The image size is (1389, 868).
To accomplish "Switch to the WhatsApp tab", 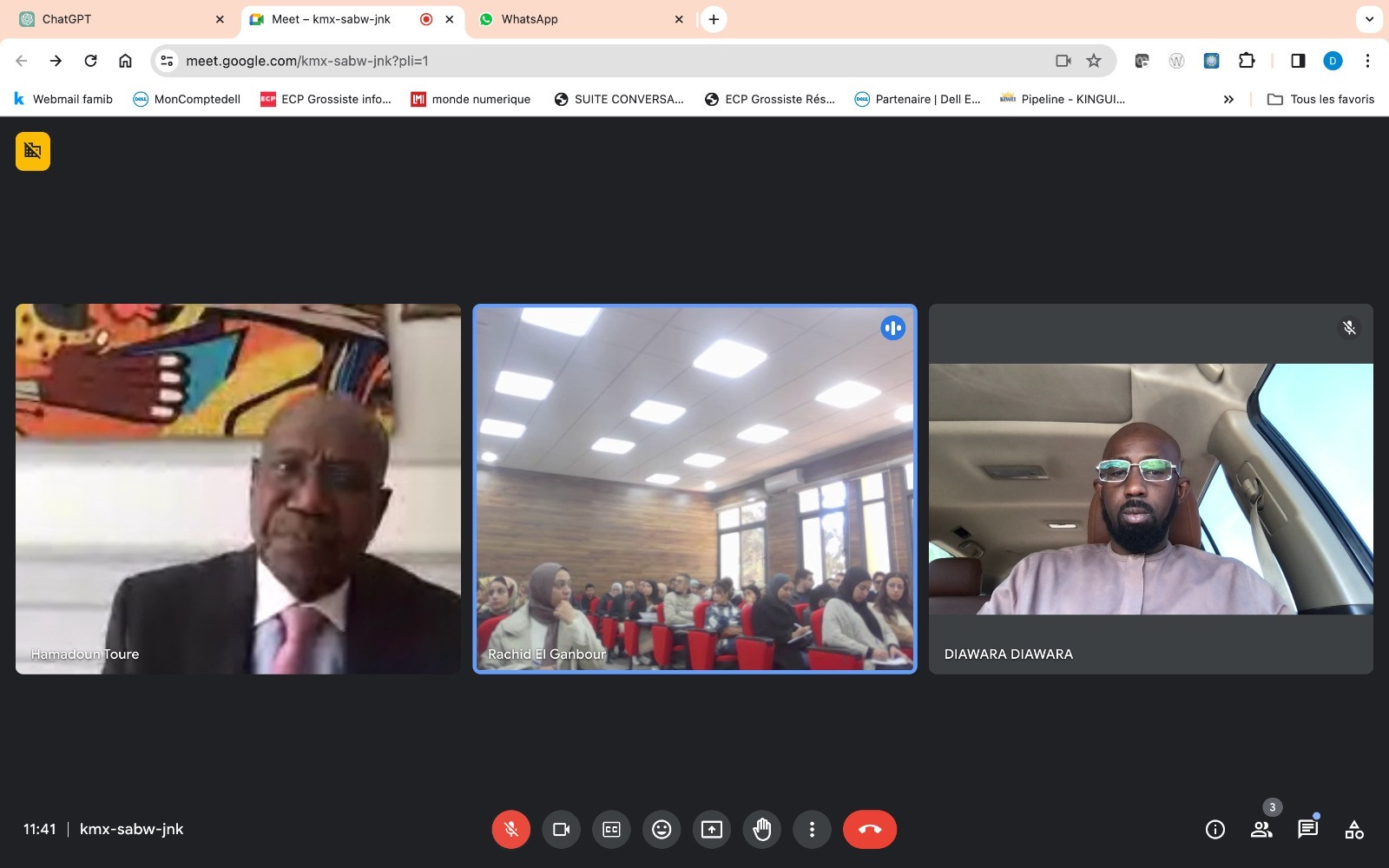I will (580, 19).
